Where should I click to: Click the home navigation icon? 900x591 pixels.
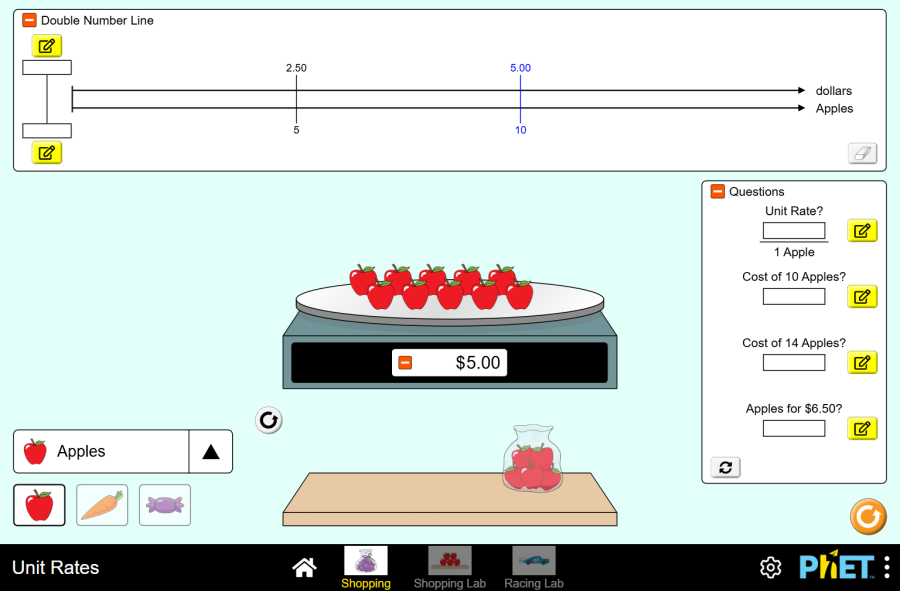click(304, 567)
